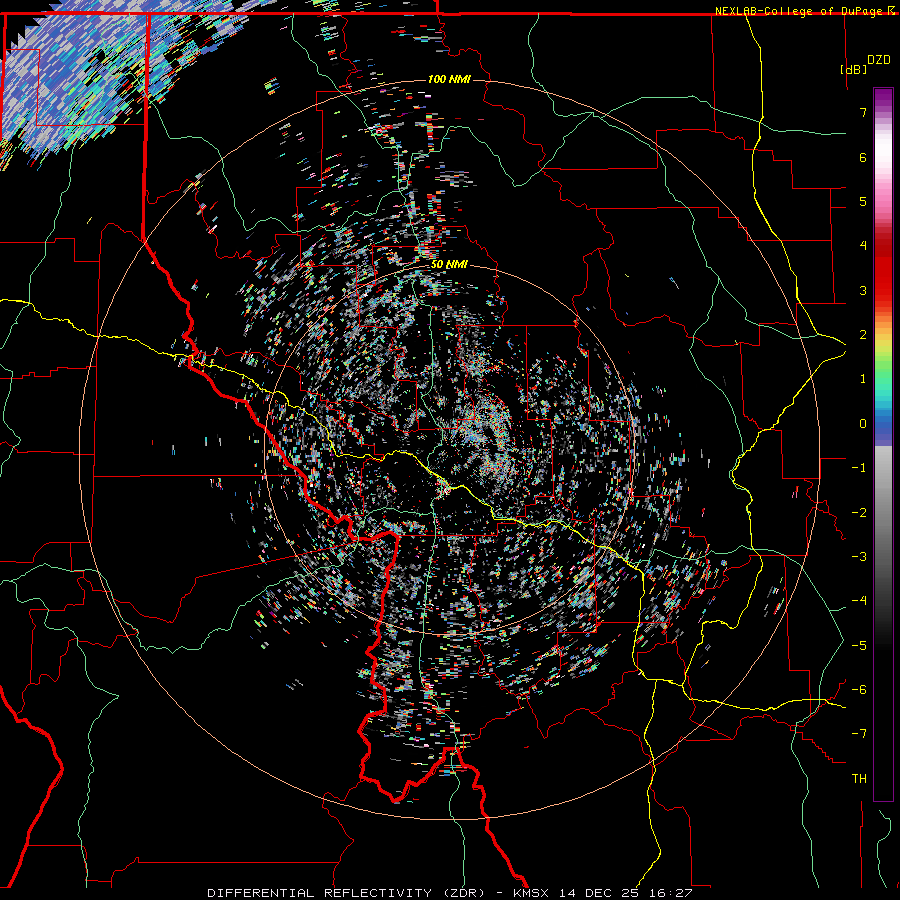Click the 50 NMI range ring label
This screenshot has width=900, height=900.
click(449, 265)
